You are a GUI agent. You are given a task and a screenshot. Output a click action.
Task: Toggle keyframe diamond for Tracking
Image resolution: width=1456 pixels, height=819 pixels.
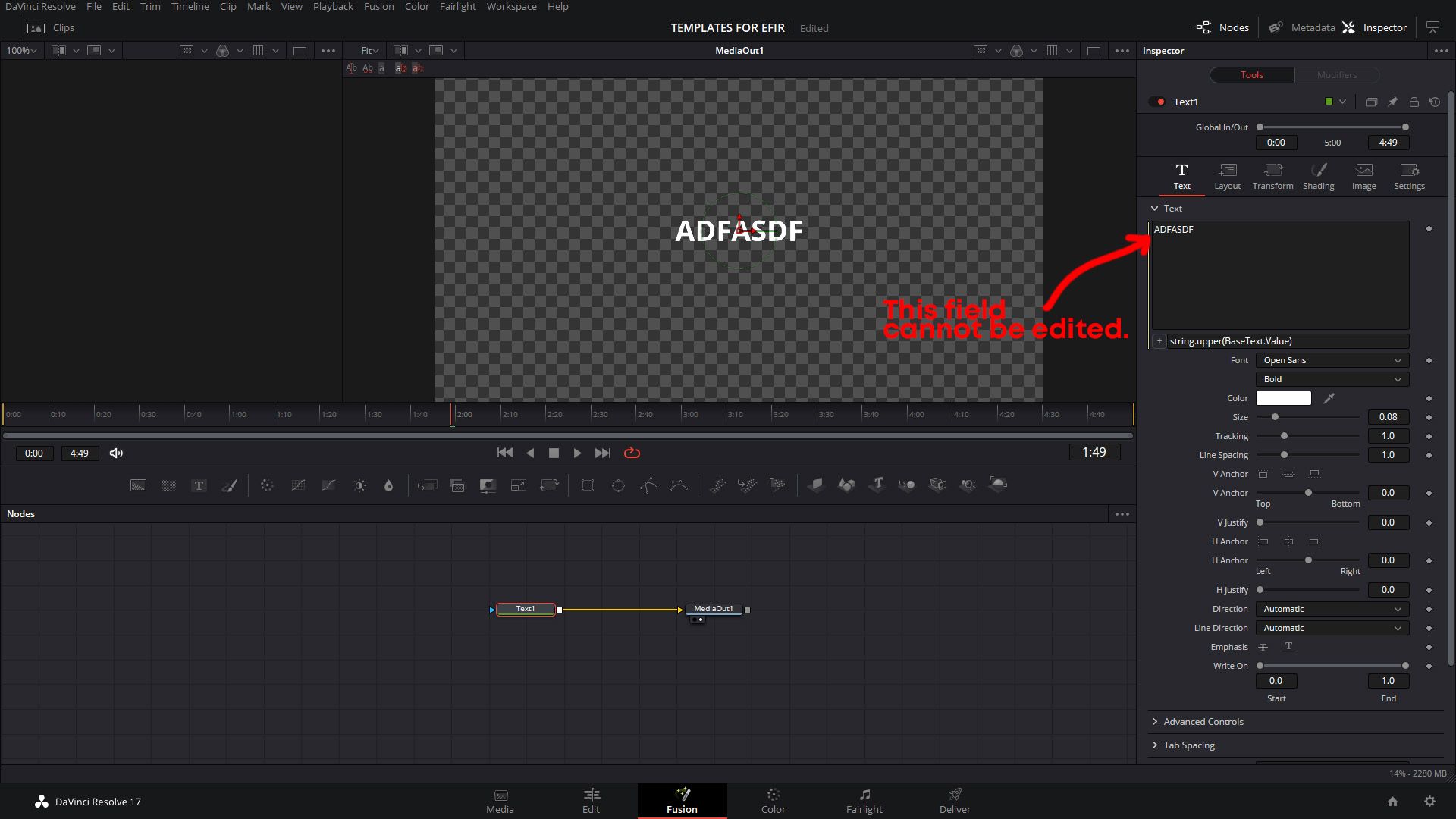[x=1429, y=436]
